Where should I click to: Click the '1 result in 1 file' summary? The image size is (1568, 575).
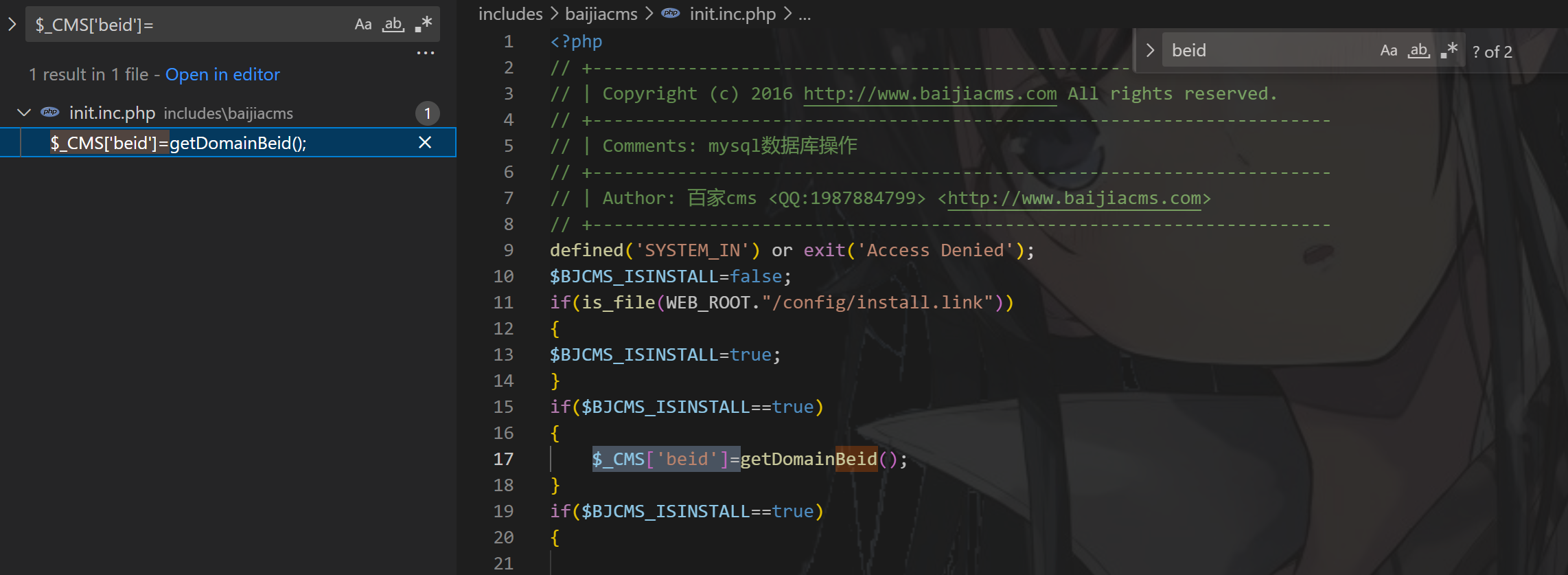pyautogui.click(x=89, y=74)
